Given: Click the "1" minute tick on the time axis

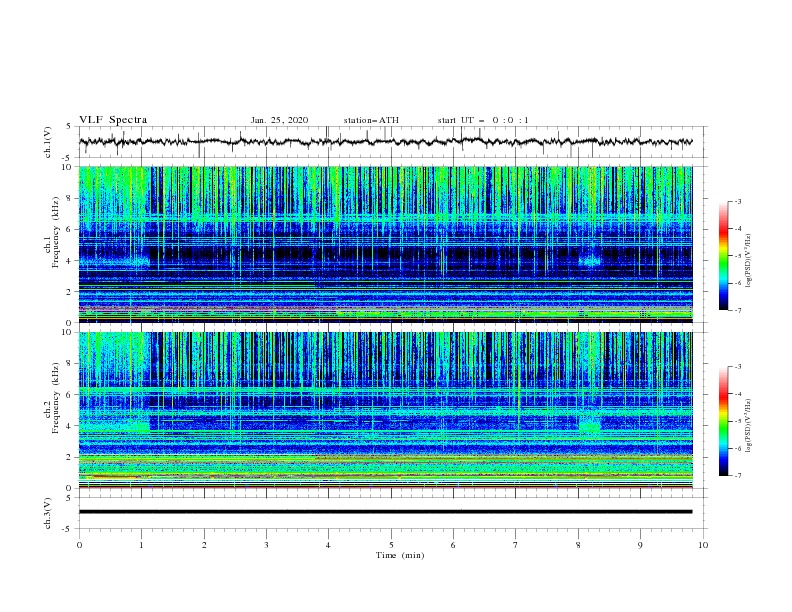Looking at the screenshot, I should pyautogui.click(x=141, y=545).
